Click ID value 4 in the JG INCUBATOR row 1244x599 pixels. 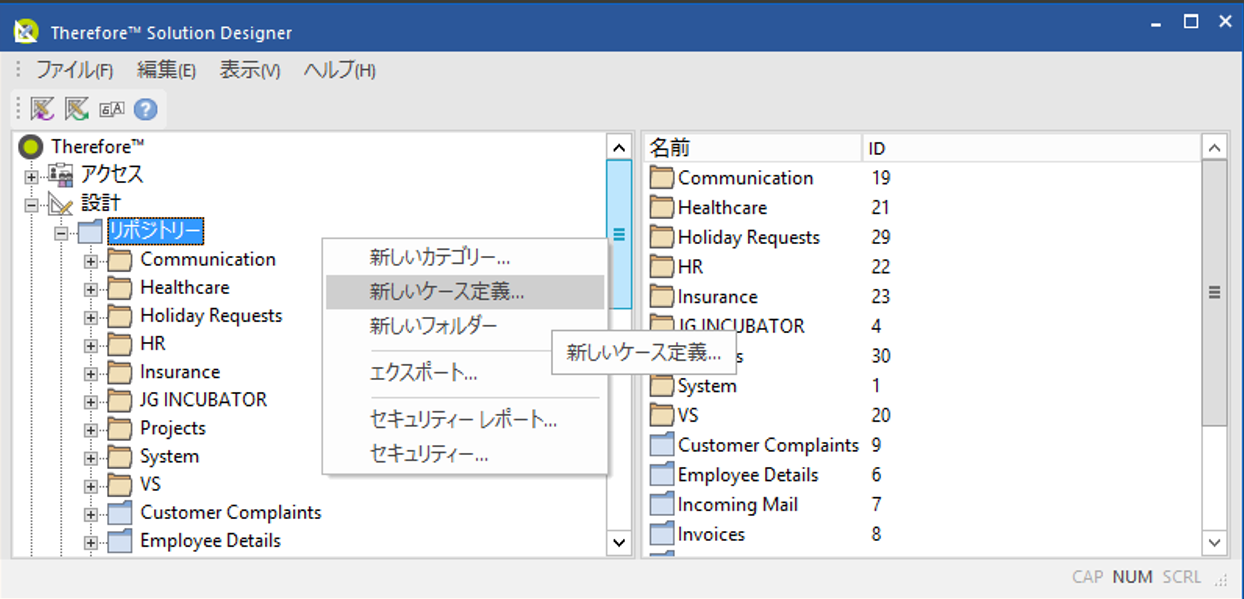click(876, 326)
